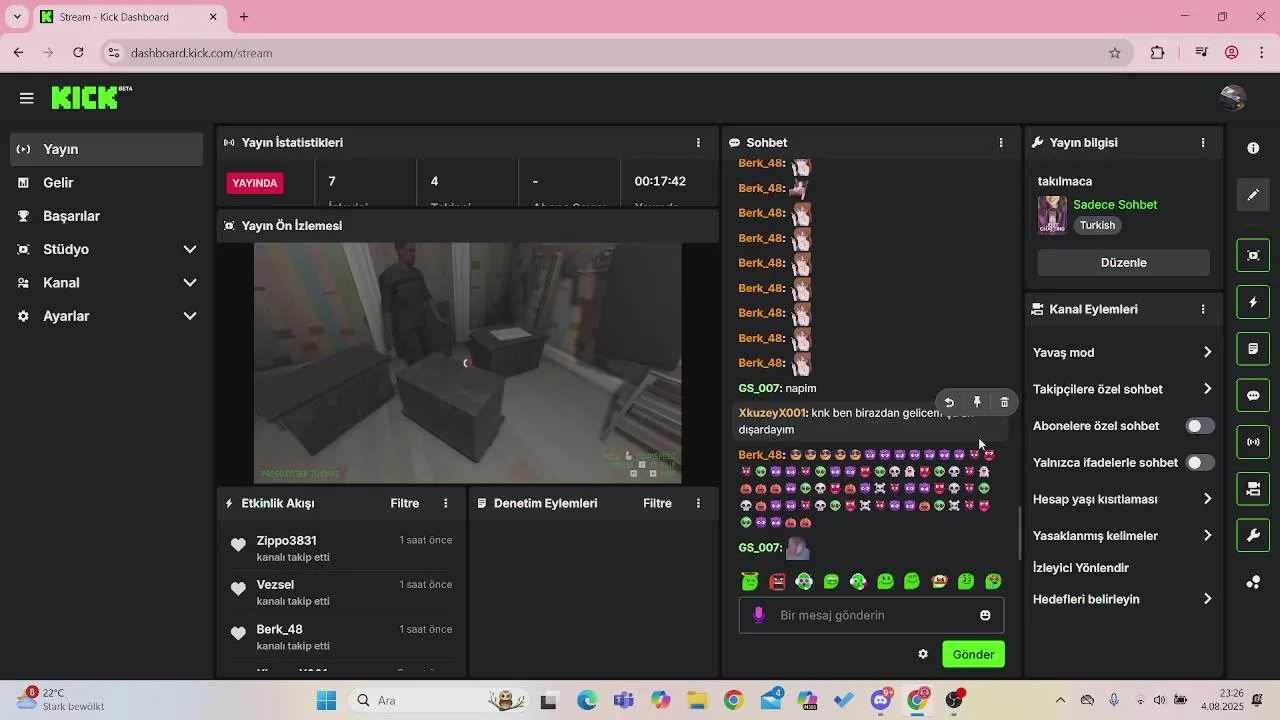Open Sohbet panel three-dot menu
The height and width of the screenshot is (720, 1280).
point(1001,143)
